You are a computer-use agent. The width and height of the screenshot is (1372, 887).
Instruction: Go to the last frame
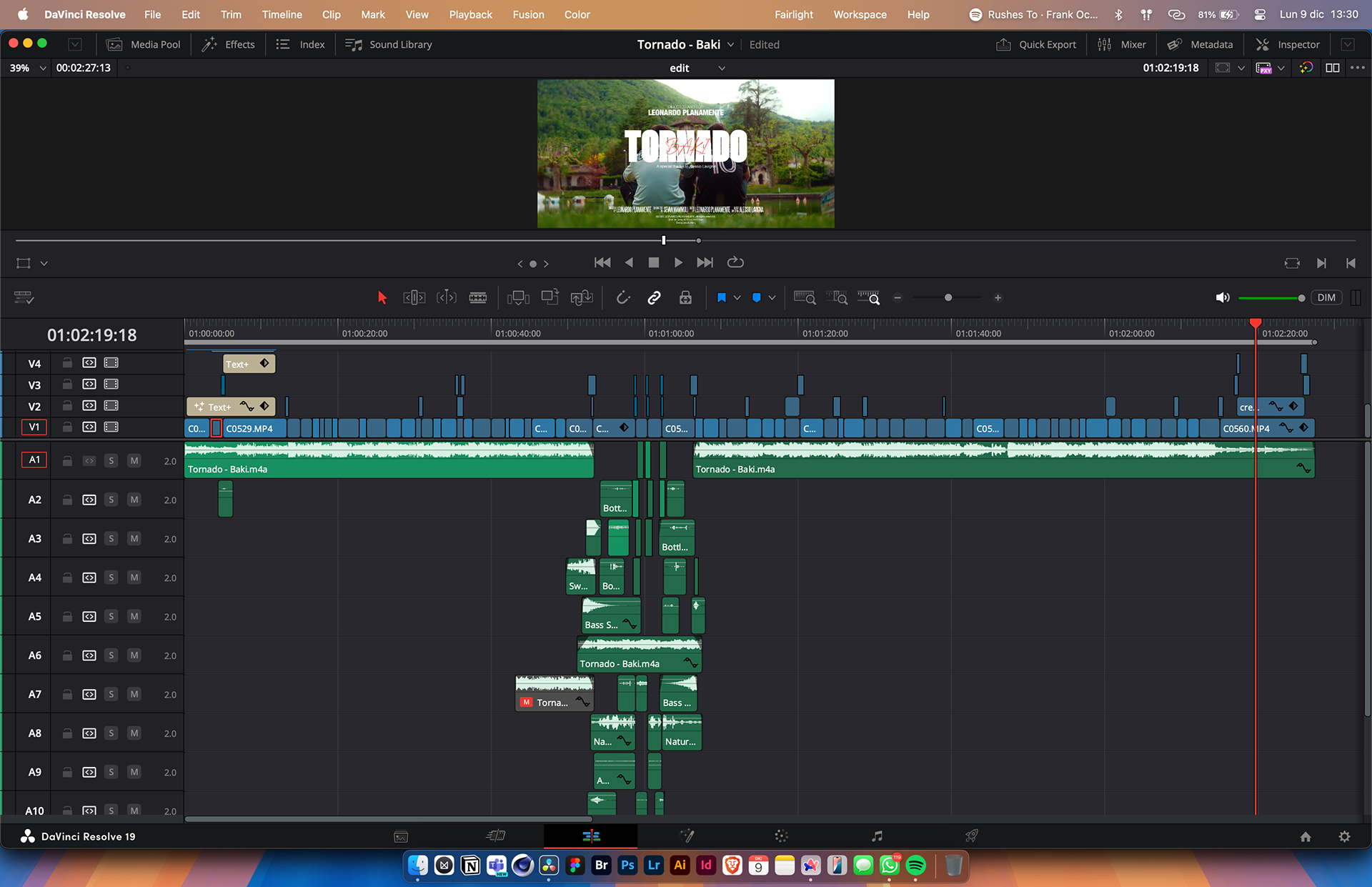pyautogui.click(x=705, y=263)
